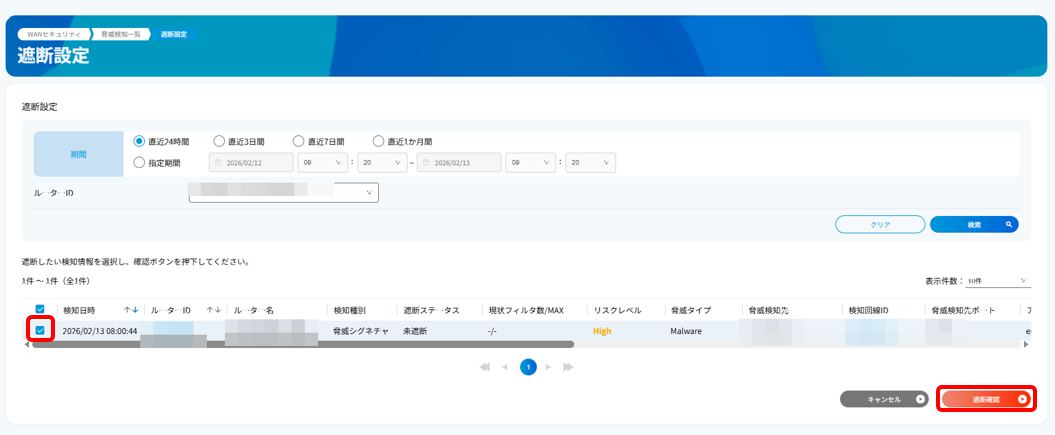1055x435 pixels.
Task: Click the next page arrow
Action: tap(549, 367)
